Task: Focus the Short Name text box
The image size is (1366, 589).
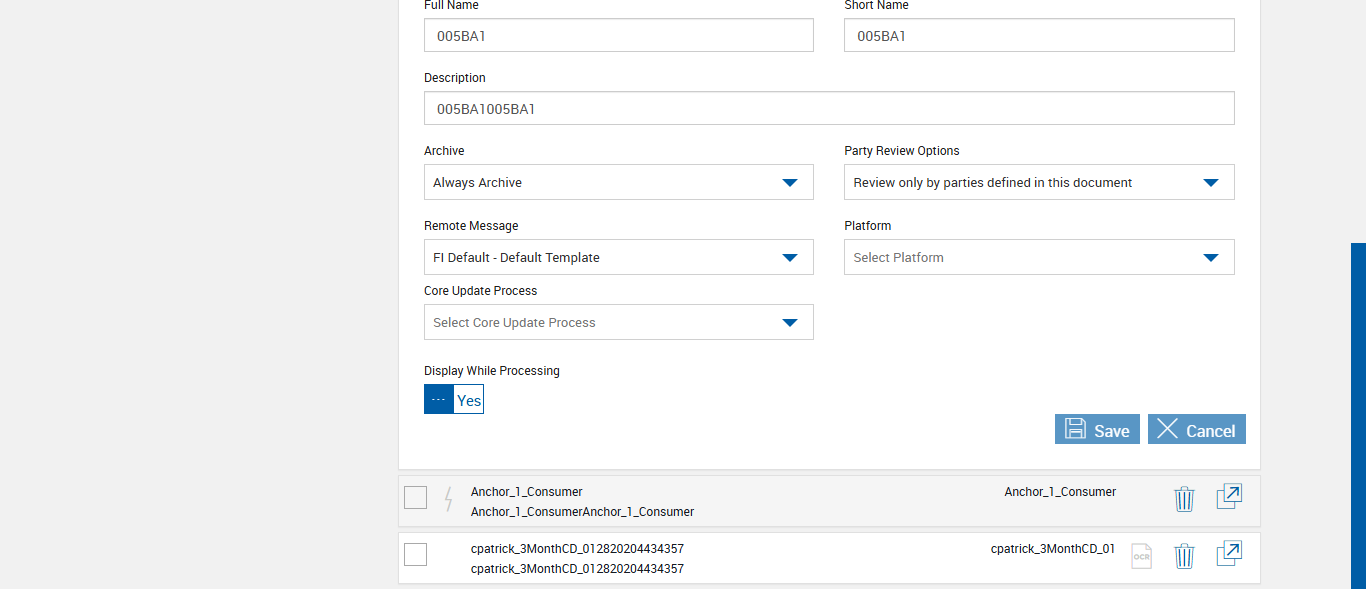Action: [x=1039, y=36]
